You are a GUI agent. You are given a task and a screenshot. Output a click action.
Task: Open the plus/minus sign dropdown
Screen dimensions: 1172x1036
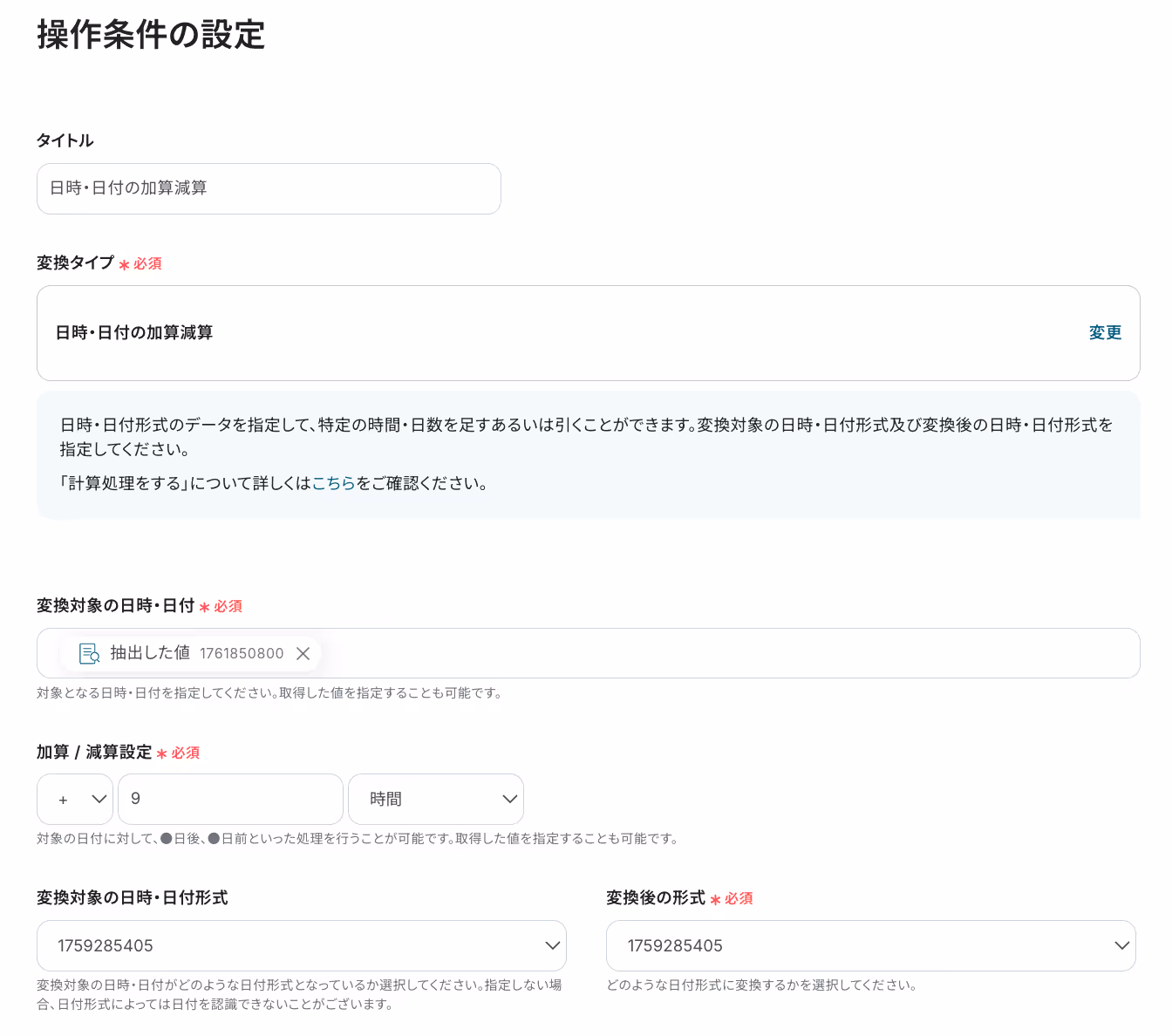tap(75, 799)
